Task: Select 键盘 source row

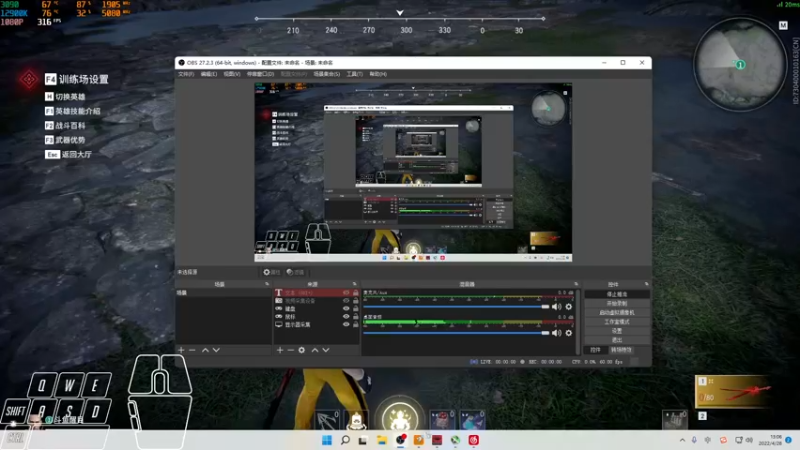Action: [316, 309]
